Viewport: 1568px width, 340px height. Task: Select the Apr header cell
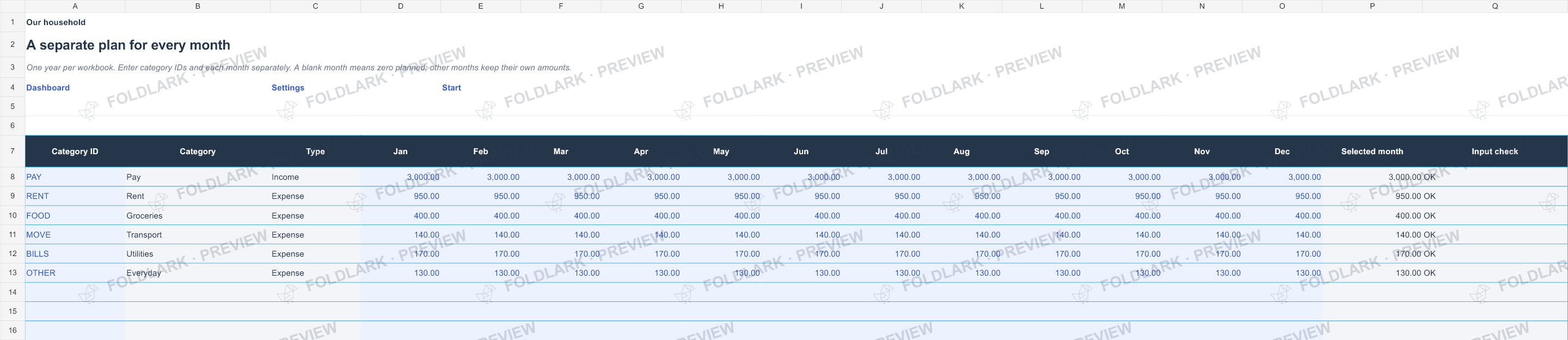(641, 151)
